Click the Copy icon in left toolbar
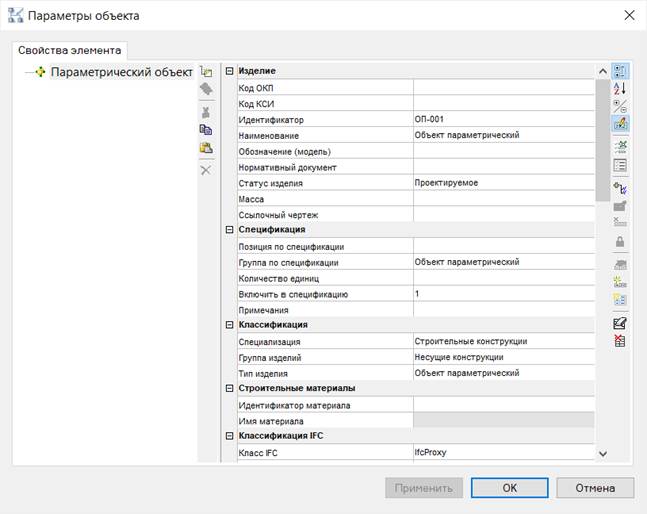This screenshot has width=647, height=514. point(206,130)
